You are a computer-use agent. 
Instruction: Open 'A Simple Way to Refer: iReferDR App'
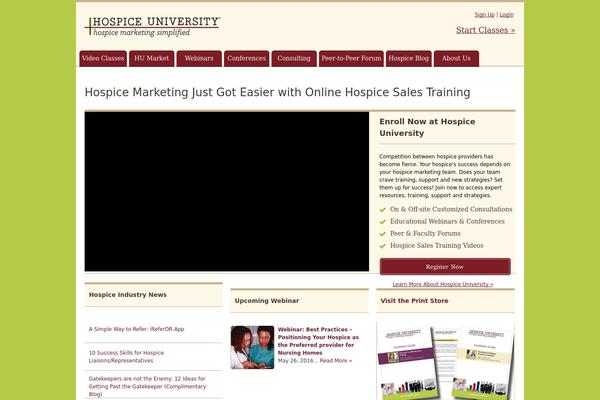136,329
